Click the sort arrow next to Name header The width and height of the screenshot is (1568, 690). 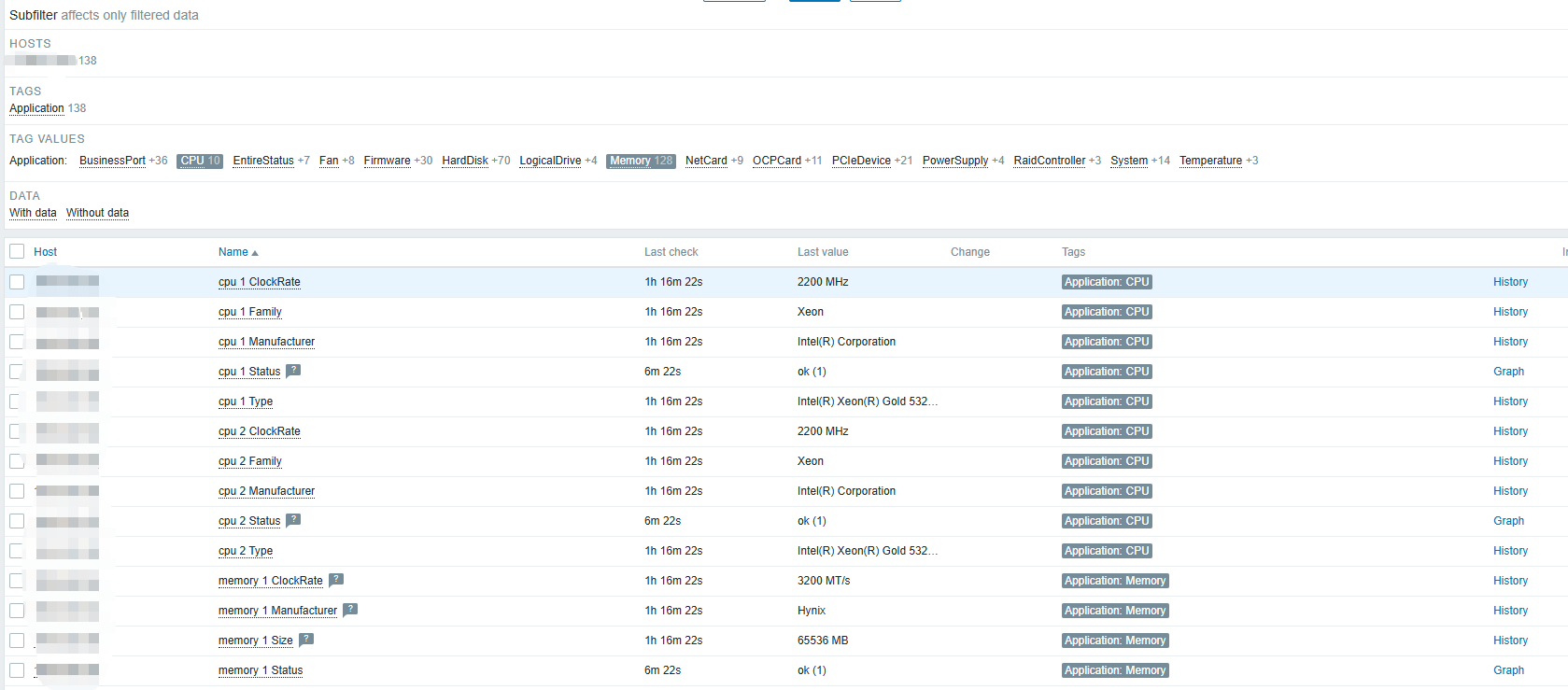pyautogui.click(x=255, y=253)
